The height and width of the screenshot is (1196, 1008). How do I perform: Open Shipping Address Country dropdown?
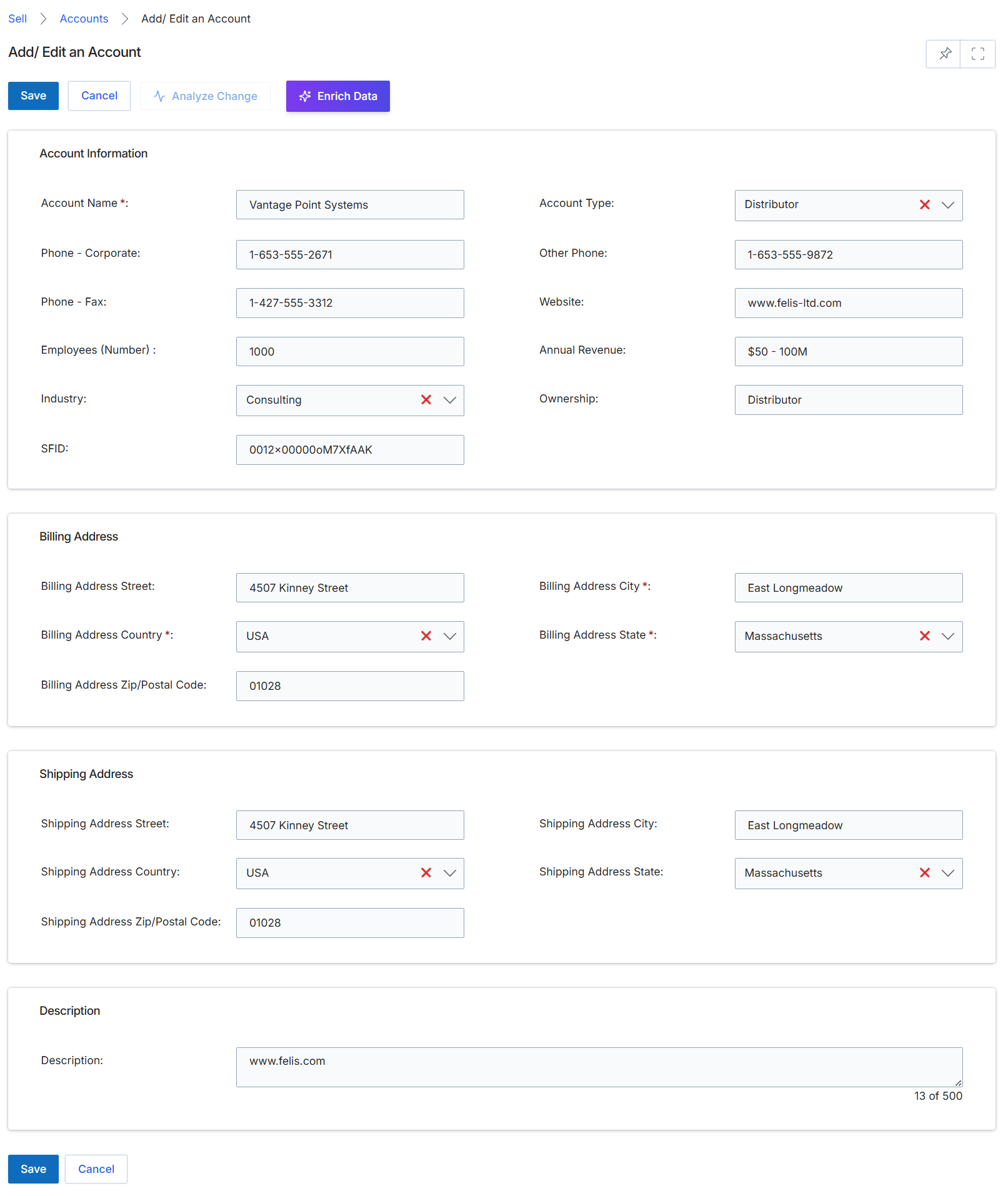tap(449, 873)
